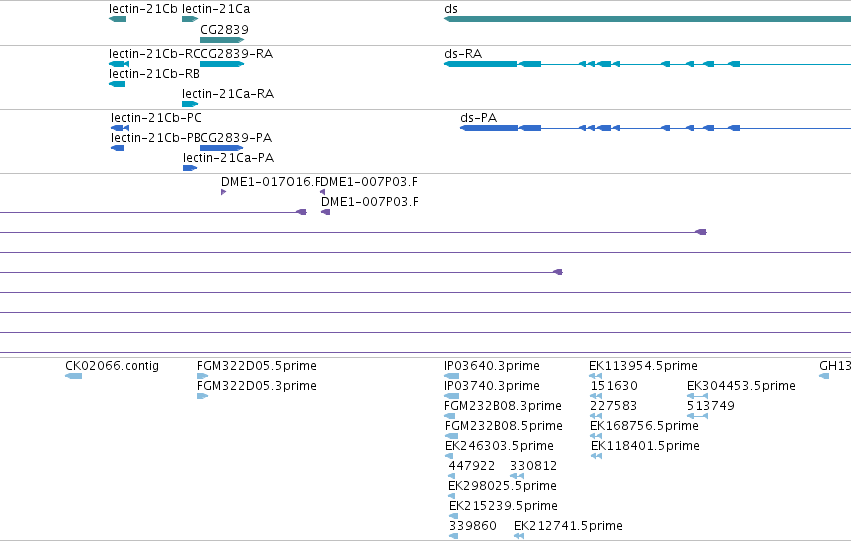Image resolution: width=851 pixels, height=541 pixels.
Task: Click the lectin-21Ca-PA label
Action: (228, 158)
